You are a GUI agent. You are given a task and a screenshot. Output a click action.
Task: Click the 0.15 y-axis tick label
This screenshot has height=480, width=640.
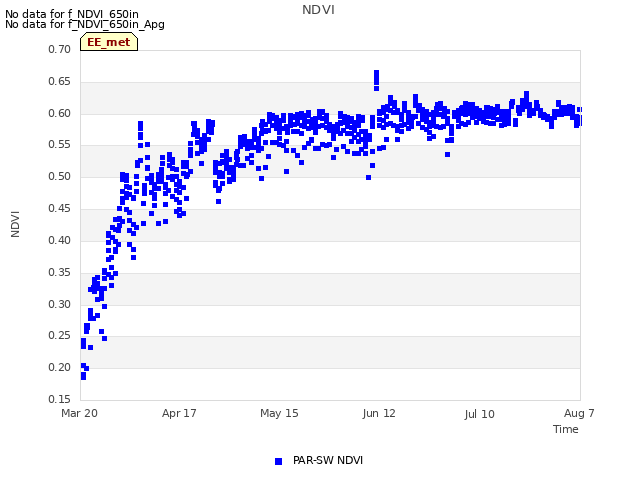[59, 399]
